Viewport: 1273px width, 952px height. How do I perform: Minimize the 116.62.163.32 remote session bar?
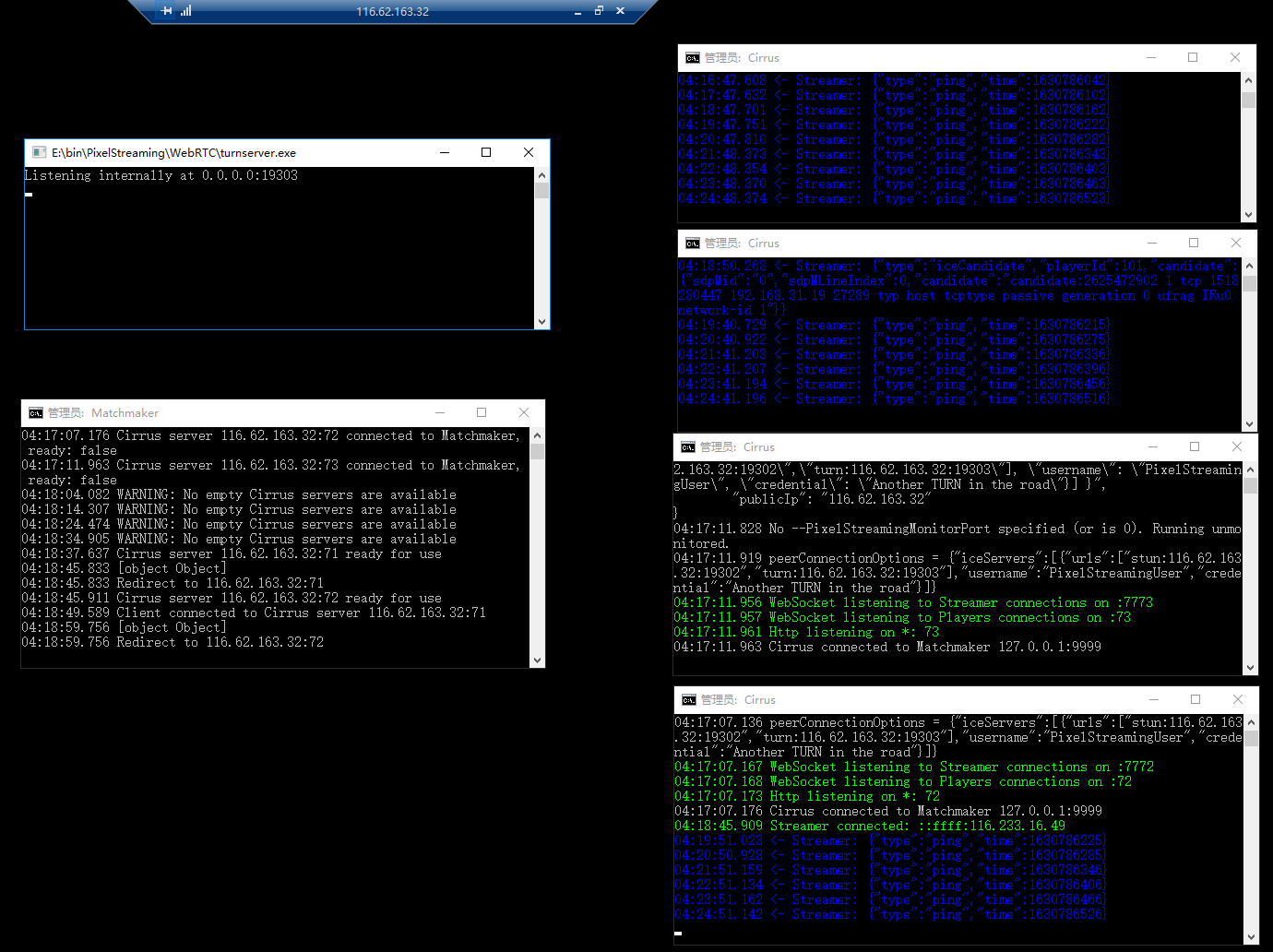pyautogui.click(x=577, y=11)
